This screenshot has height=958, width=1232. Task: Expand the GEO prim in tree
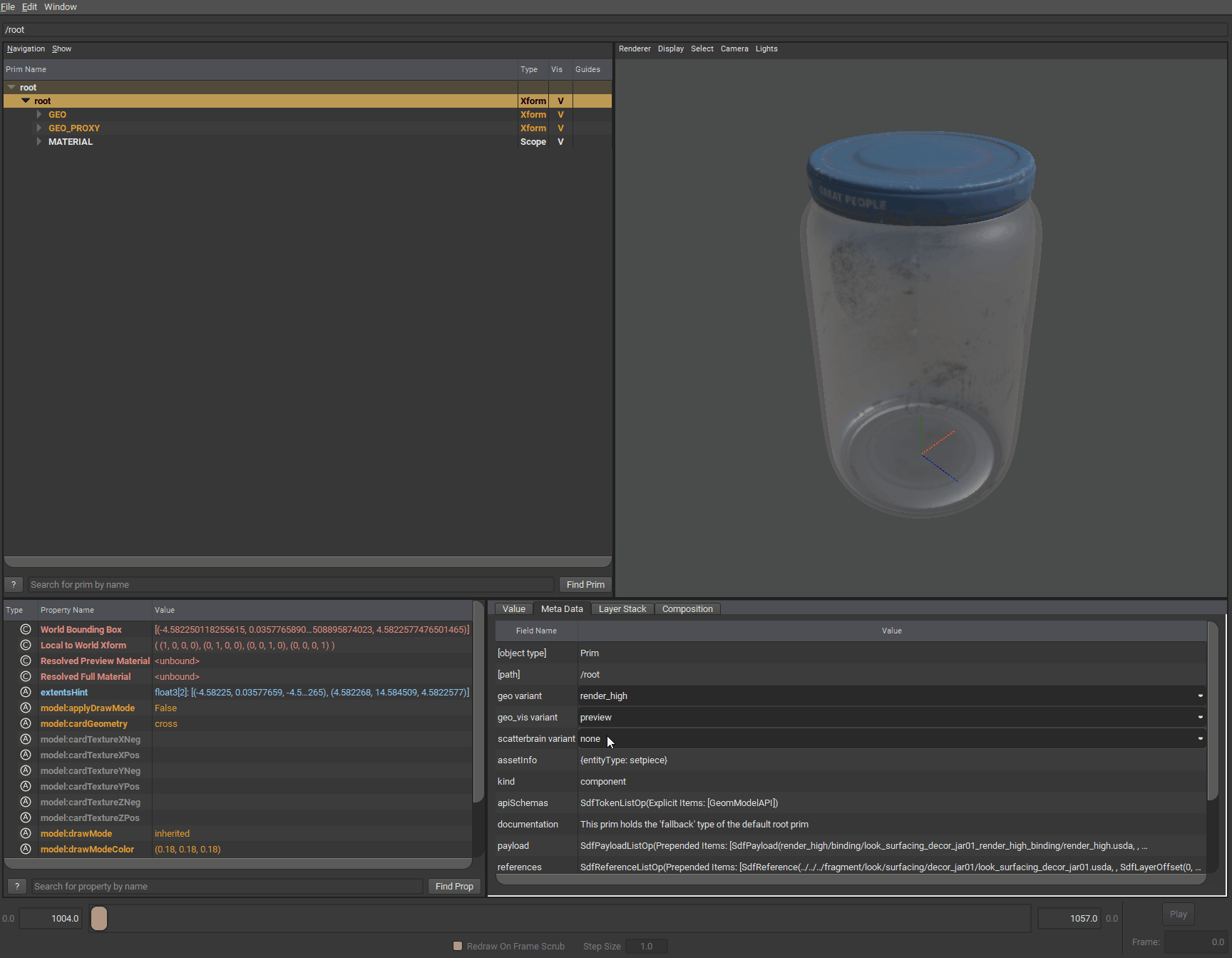point(39,115)
